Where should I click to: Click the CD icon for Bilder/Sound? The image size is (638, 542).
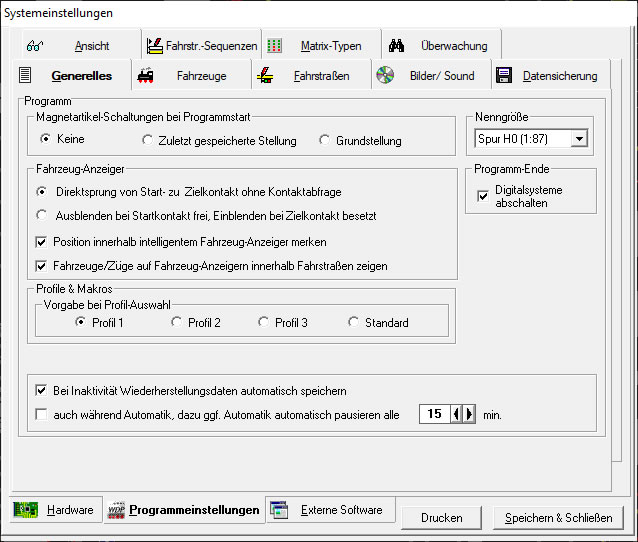(385, 76)
